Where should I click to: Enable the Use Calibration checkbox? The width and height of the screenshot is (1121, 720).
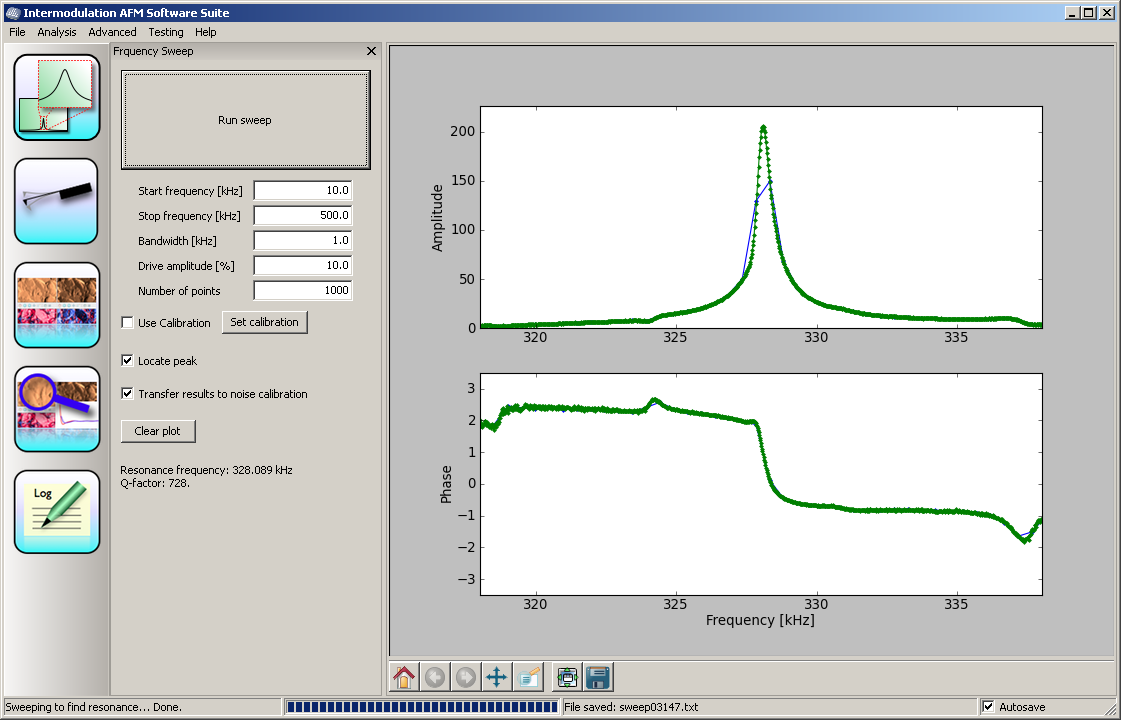pos(127,322)
